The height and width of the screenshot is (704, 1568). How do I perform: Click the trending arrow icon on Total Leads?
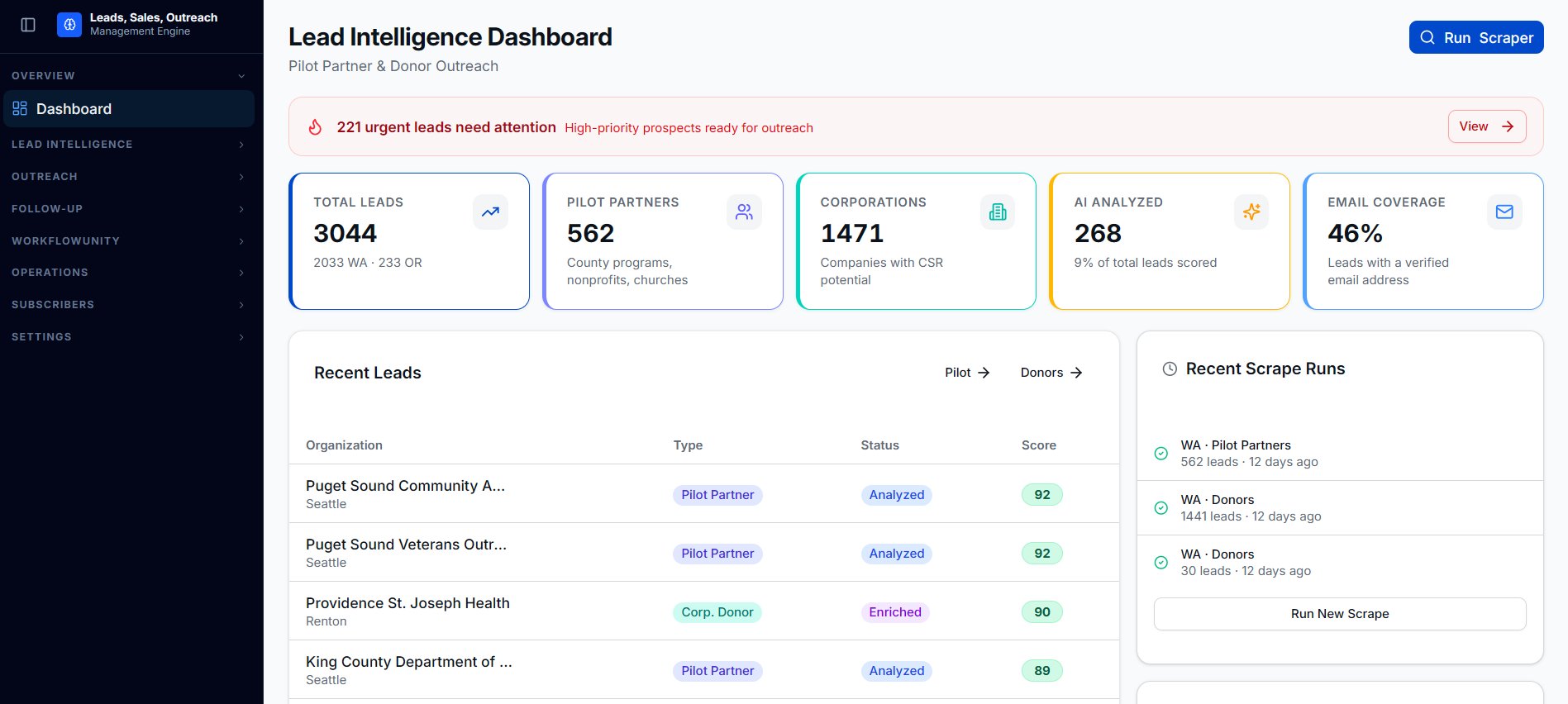coord(490,212)
